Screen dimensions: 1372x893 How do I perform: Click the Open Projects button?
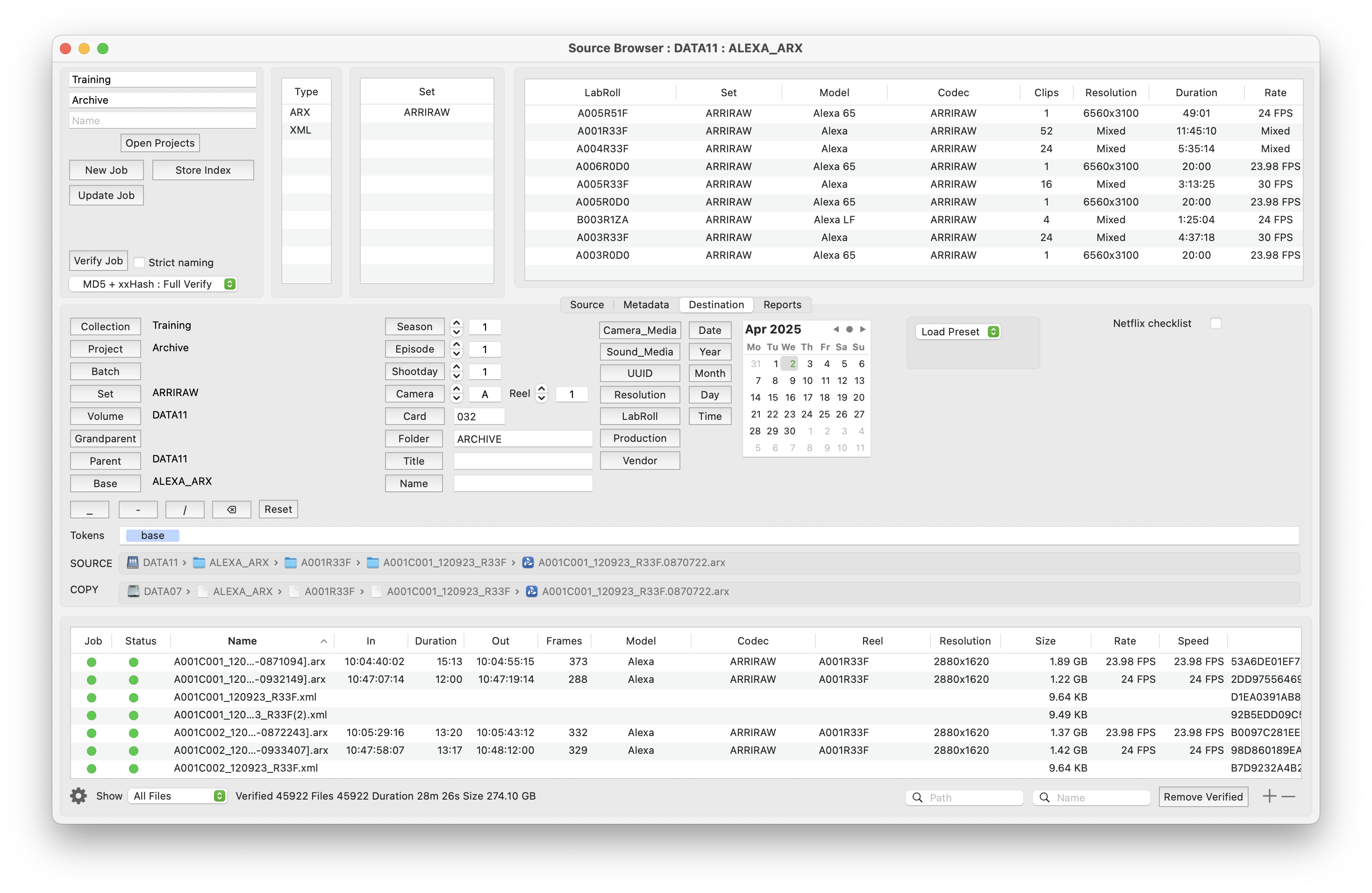[x=160, y=143]
